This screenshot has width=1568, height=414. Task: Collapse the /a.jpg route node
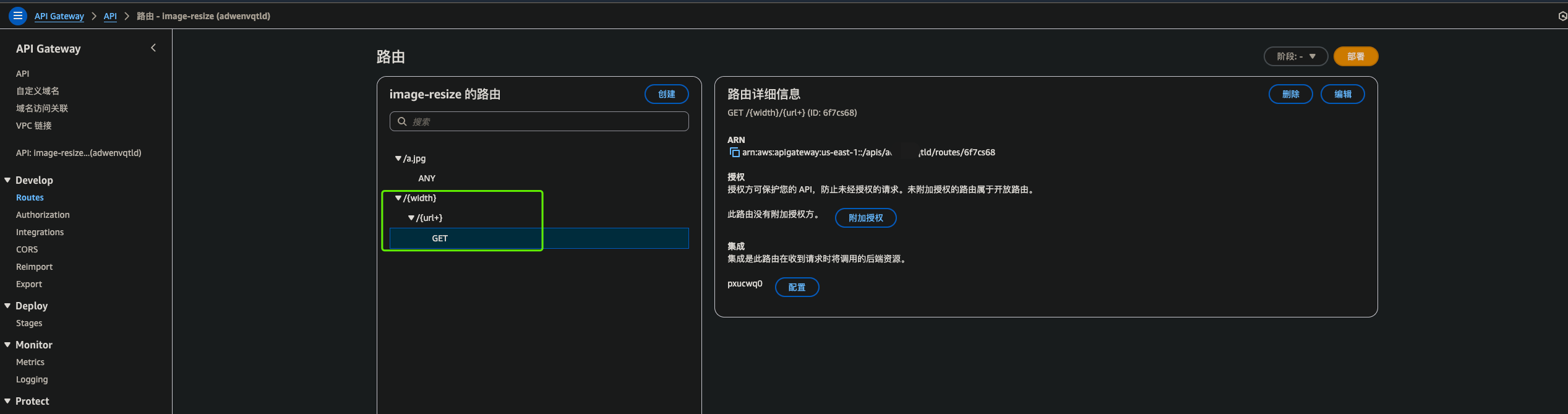tap(398, 158)
